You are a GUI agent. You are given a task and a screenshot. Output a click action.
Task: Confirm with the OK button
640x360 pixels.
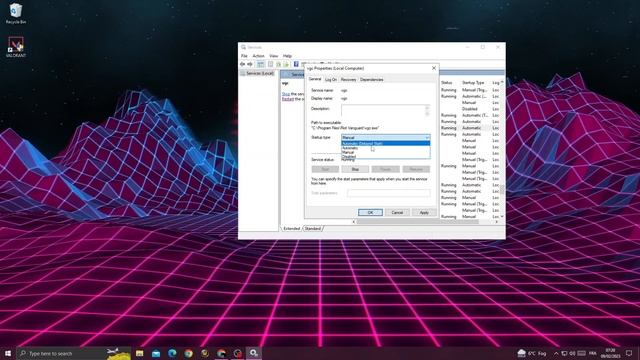370,212
